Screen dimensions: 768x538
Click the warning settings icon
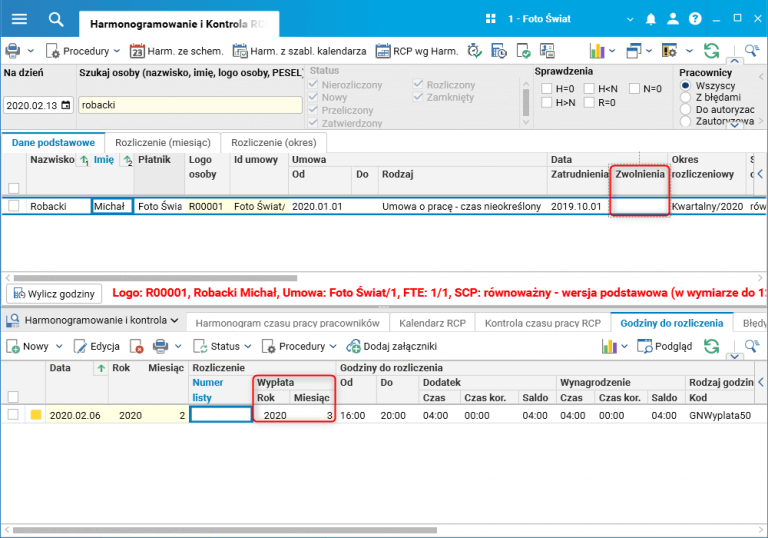(669, 51)
